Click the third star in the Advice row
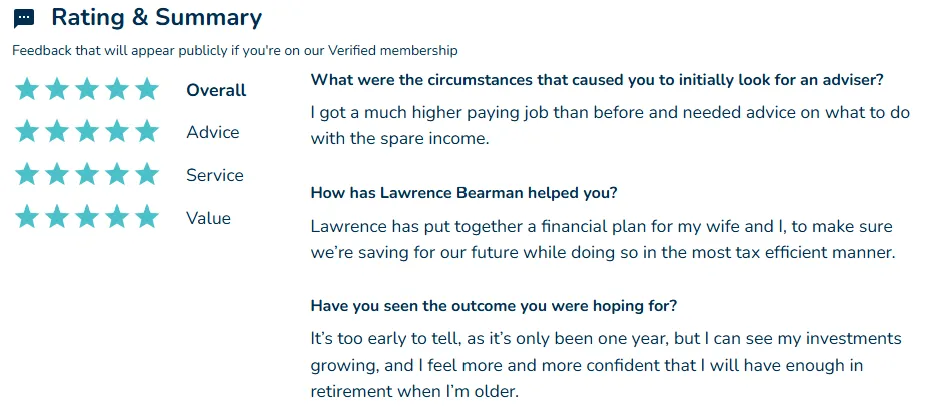The image size is (926, 416). pos(87,131)
